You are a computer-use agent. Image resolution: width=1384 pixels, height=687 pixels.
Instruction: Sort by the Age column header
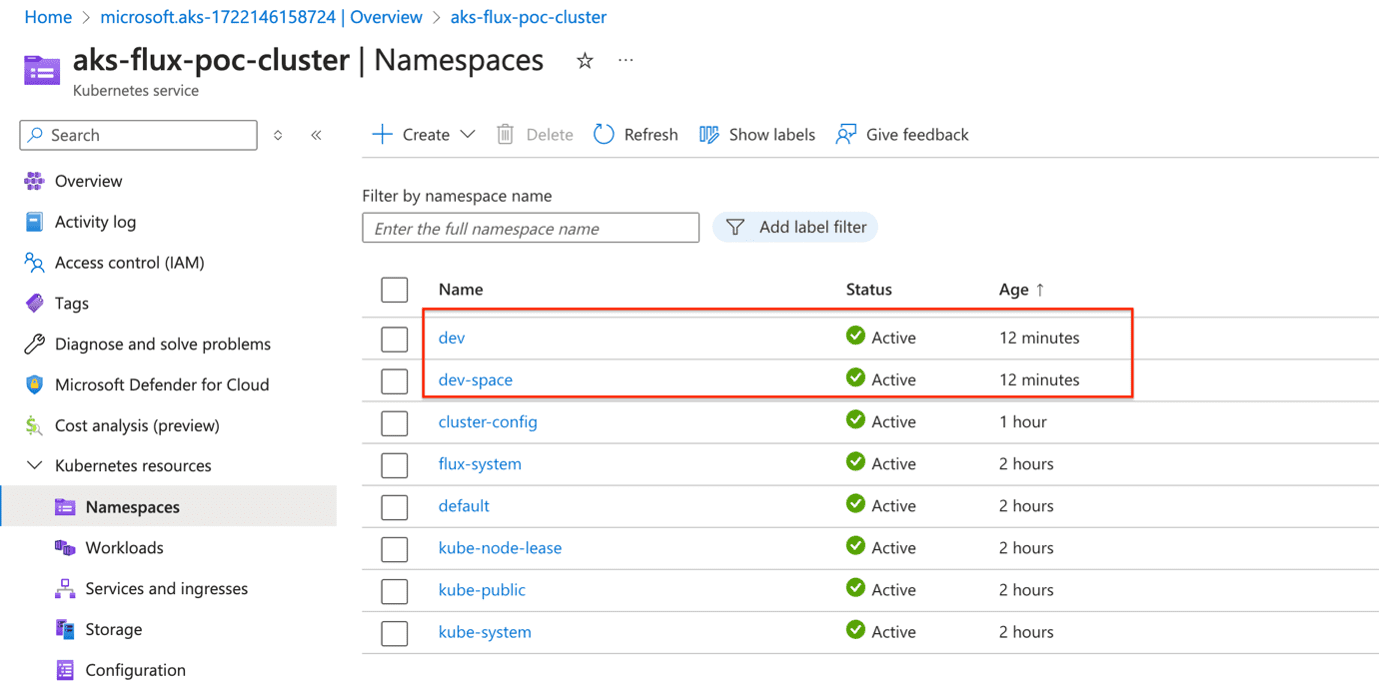tap(1021, 289)
